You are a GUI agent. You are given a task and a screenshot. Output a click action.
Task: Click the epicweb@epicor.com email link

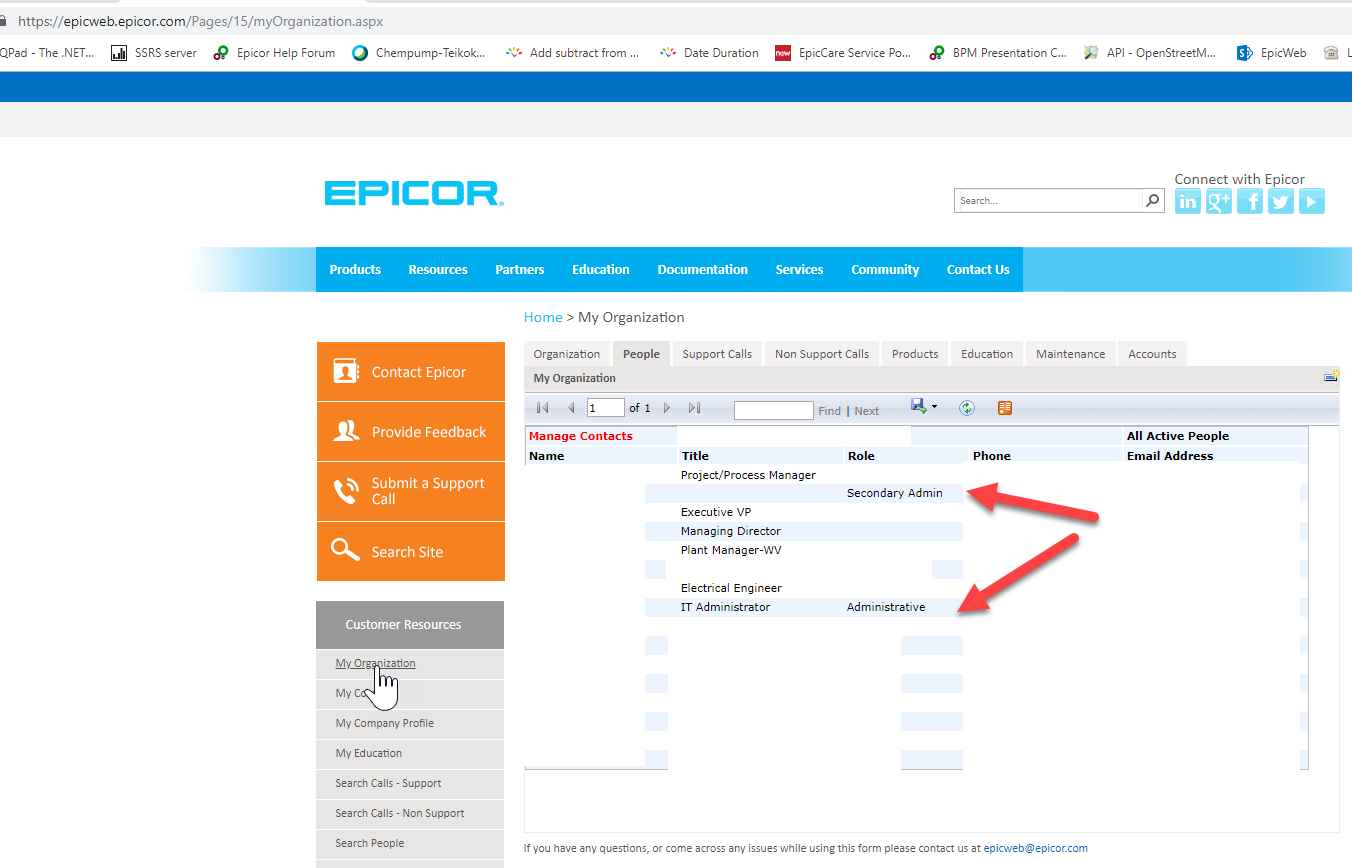point(1036,848)
